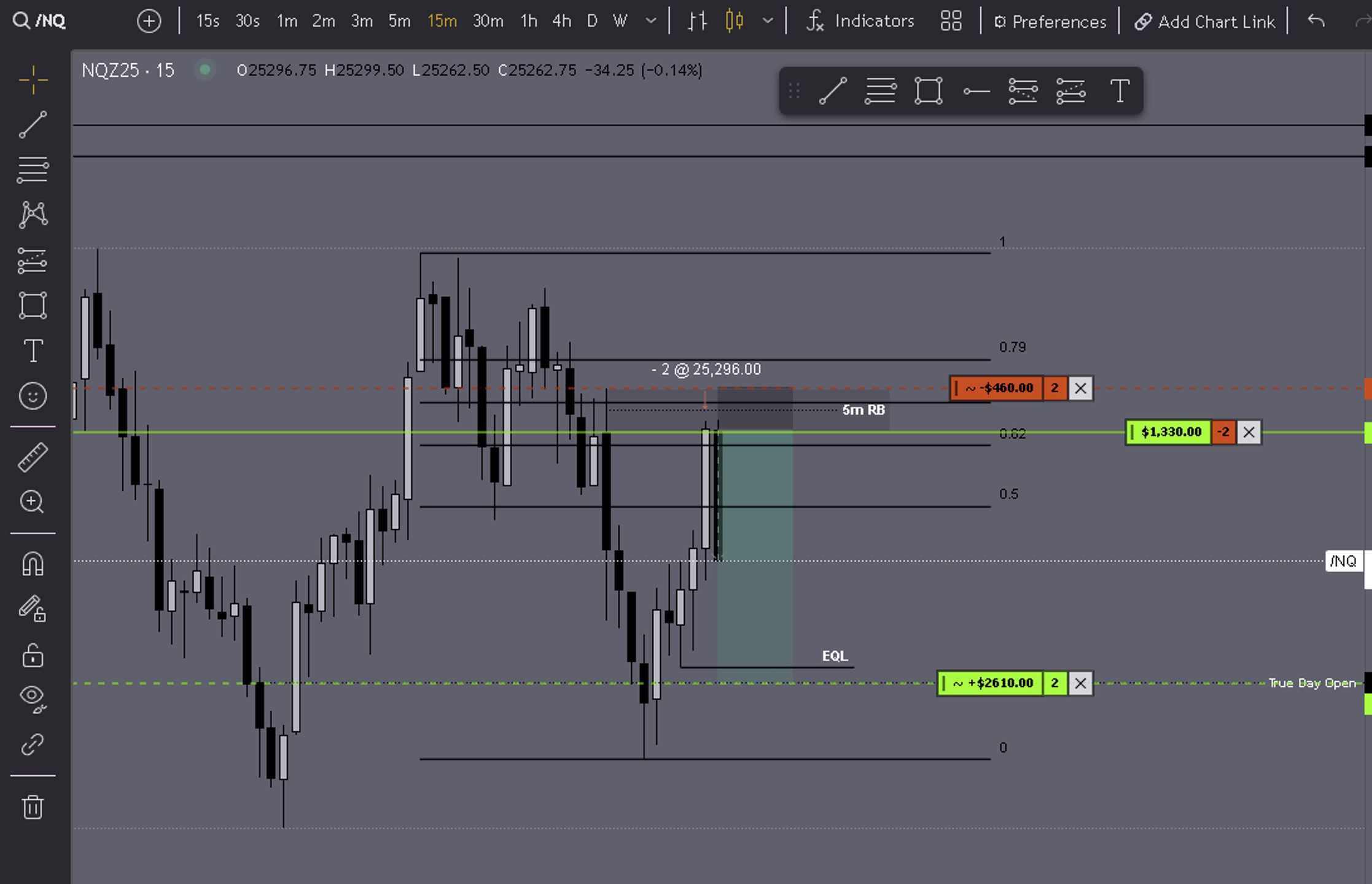Screen dimensions: 1372x884
Task: Pick trend line in floating toolbar
Action: click(x=833, y=91)
